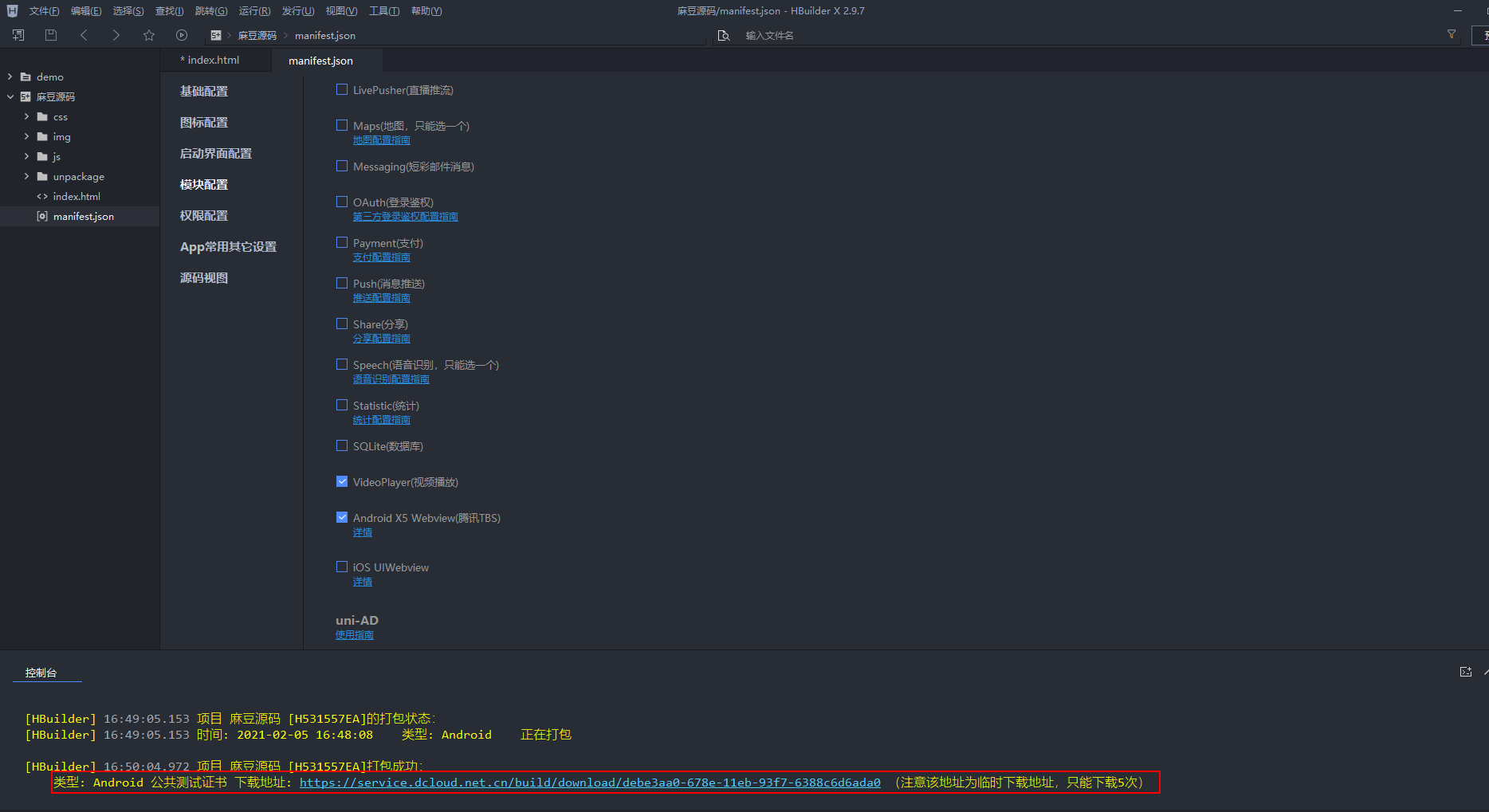This screenshot has width=1489, height=812.
Task: Expand the unpackage folder arrow
Action: click(26, 176)
